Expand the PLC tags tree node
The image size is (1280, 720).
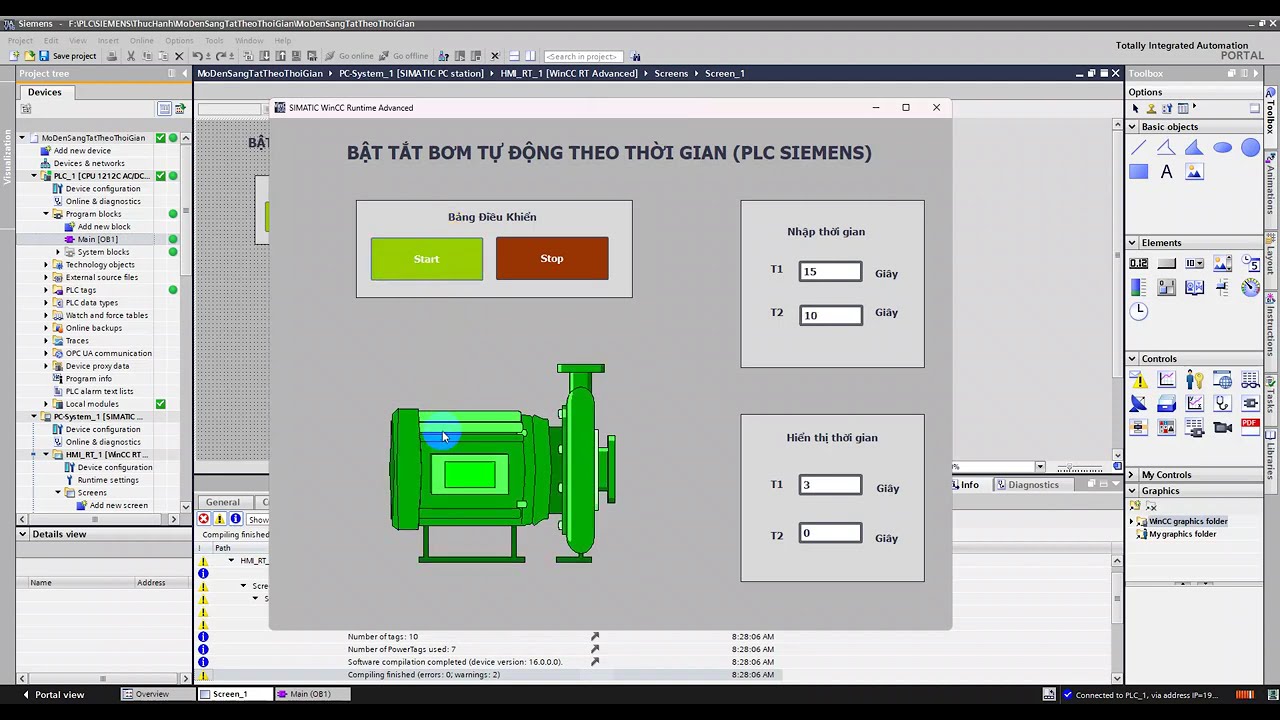[x=46, y=290]
